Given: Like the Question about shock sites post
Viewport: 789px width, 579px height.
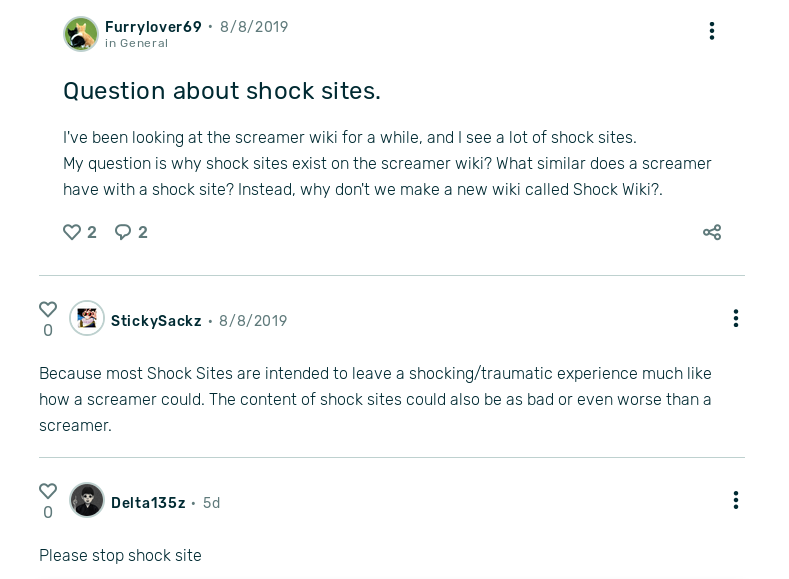Looking at the screenshot, I should coord(72,232).
